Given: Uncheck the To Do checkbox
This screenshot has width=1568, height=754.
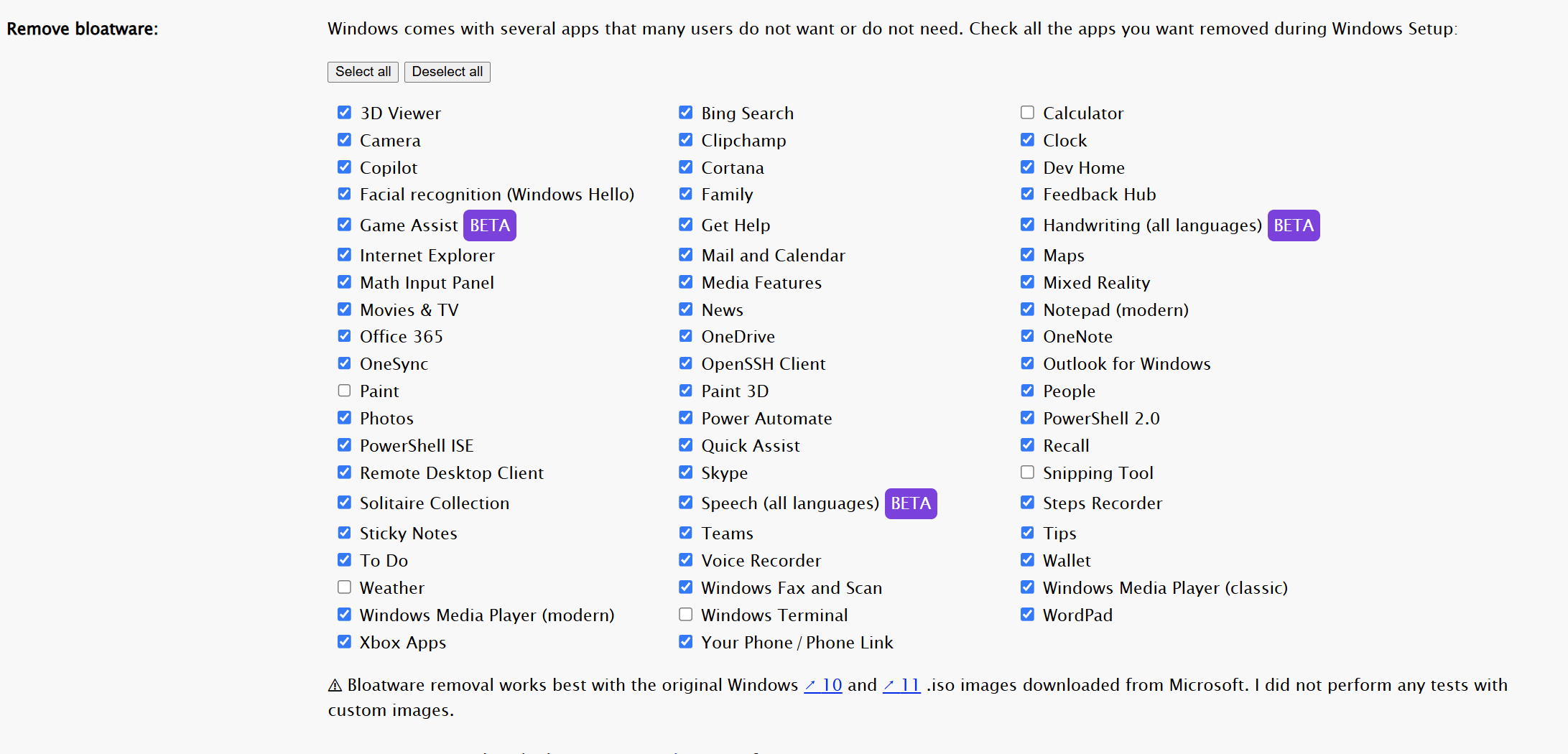Looking at the screenshot, I should click(345, 560).
